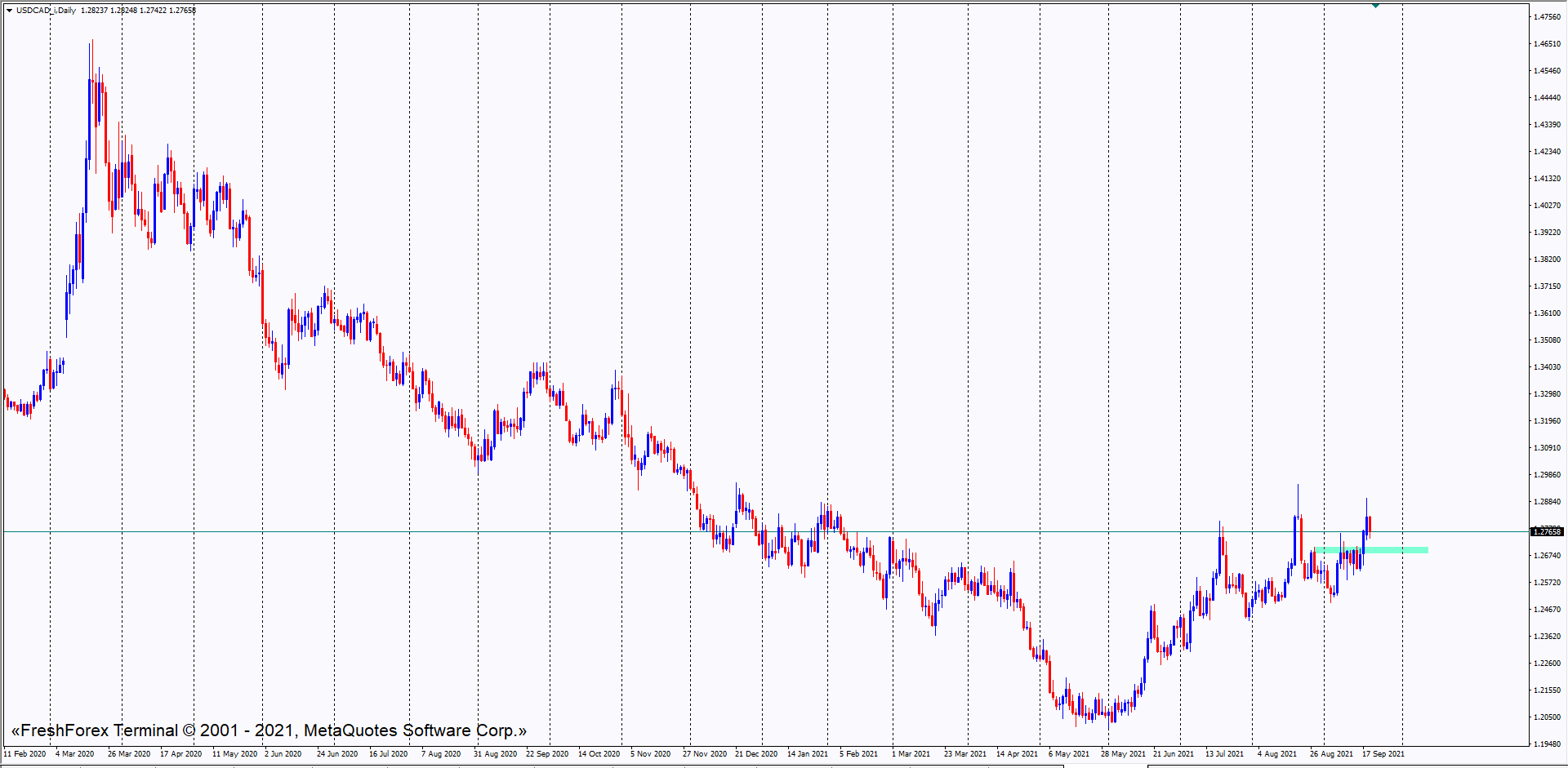1568x768 pixels.
Task: Click the 17 Sep 2021 date label
Action: 1383,754
